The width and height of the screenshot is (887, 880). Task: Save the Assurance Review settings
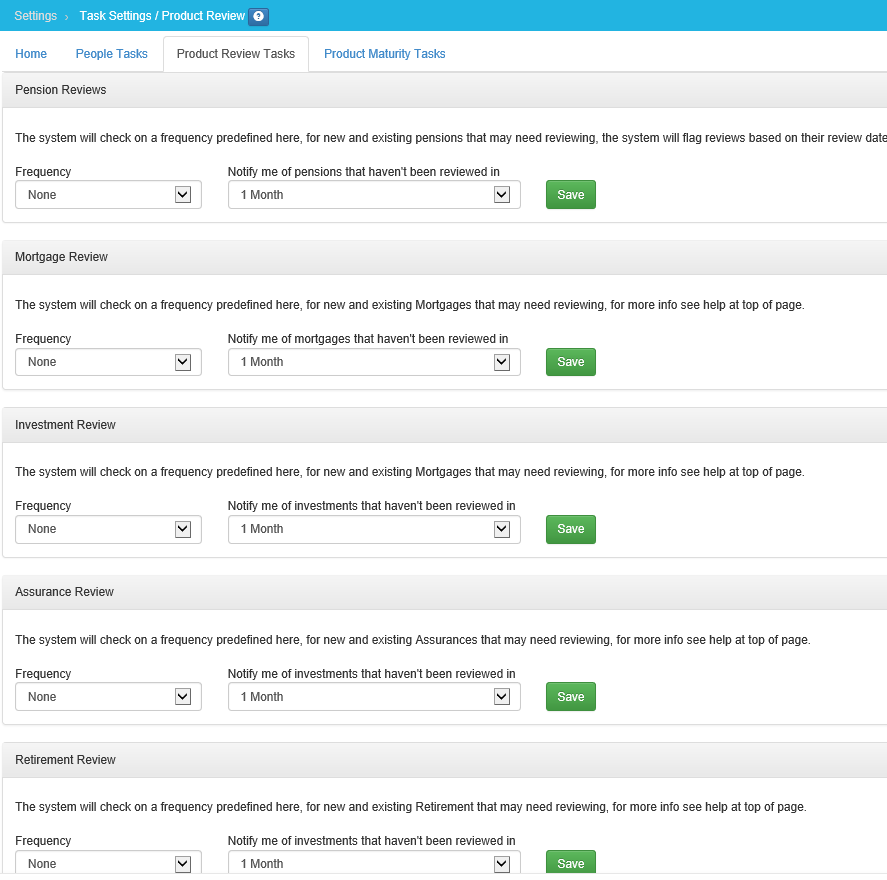click(x=570, y=697)
